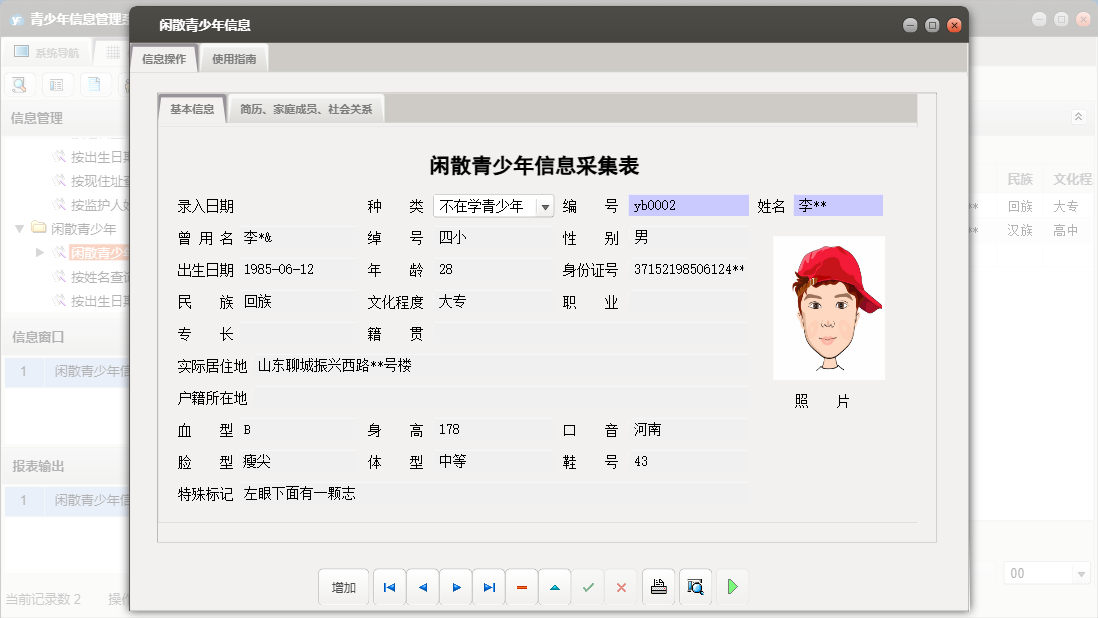Screen dimensions: 1098x618
Task: Delete the current record with the minus icon
Action: coord(521,587)
